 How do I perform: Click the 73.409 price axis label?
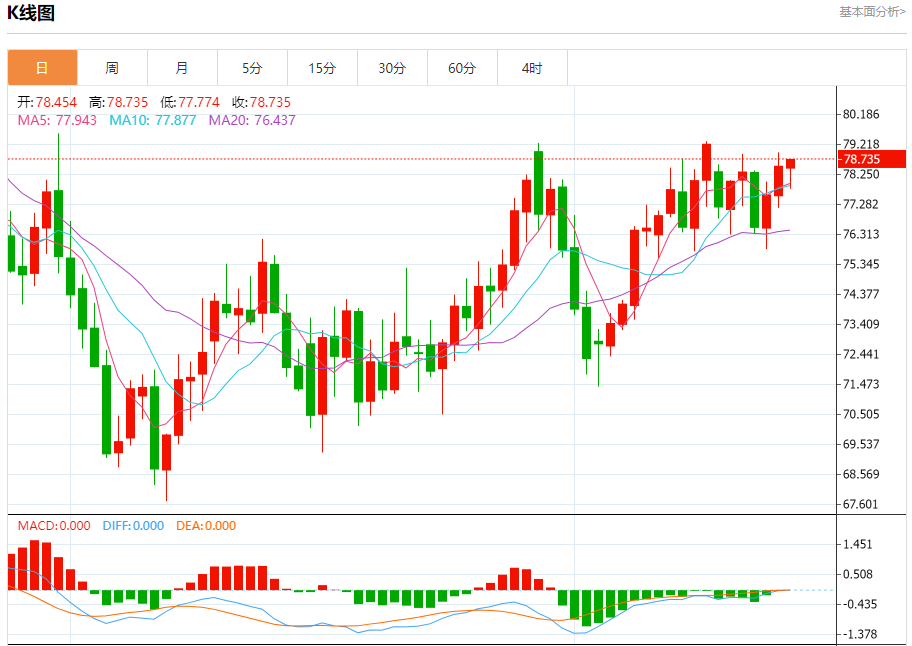[x=861, y=324]
